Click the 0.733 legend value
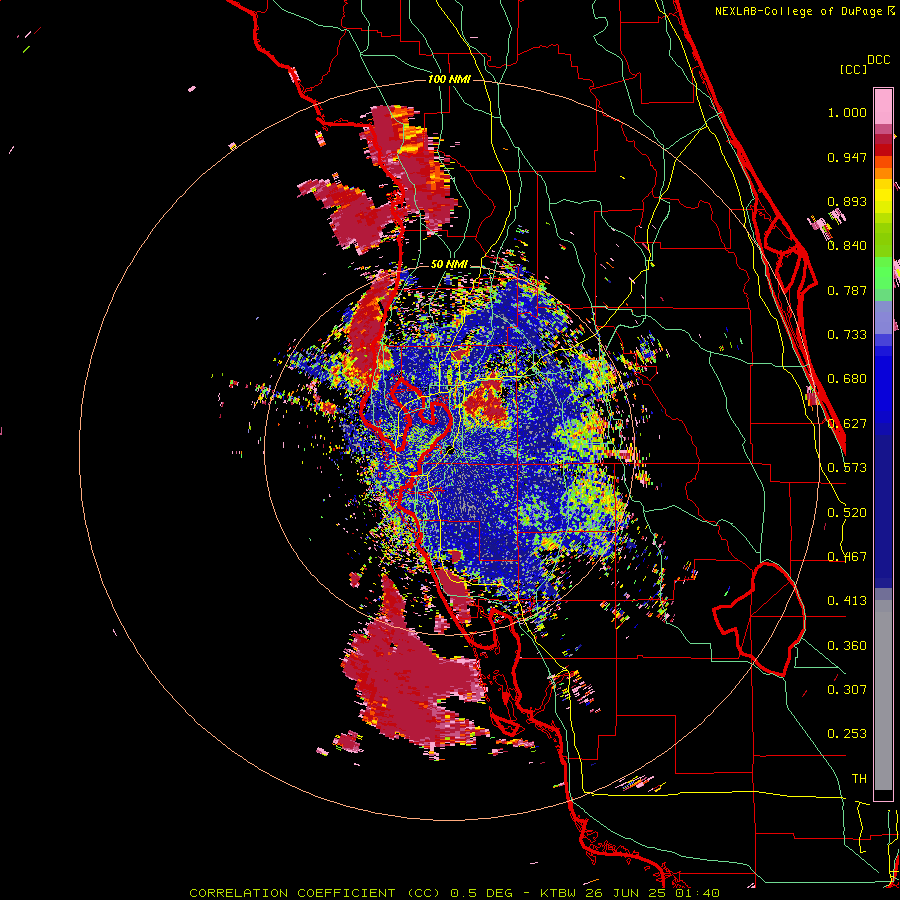The width and height of the screenshot is (900, 900). pyautogui.click(x=847, y=335)
